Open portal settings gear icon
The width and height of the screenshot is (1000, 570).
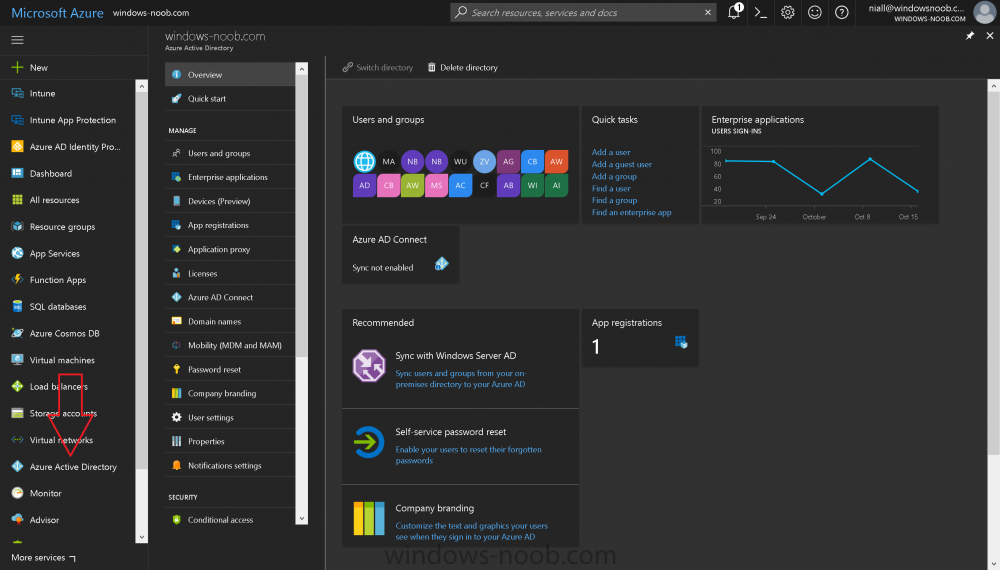click(x=788, y=12)
